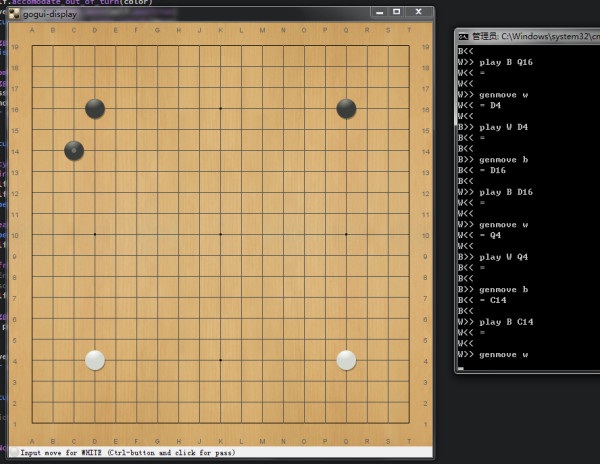Maximize the gogui-display window

[397, 12]
